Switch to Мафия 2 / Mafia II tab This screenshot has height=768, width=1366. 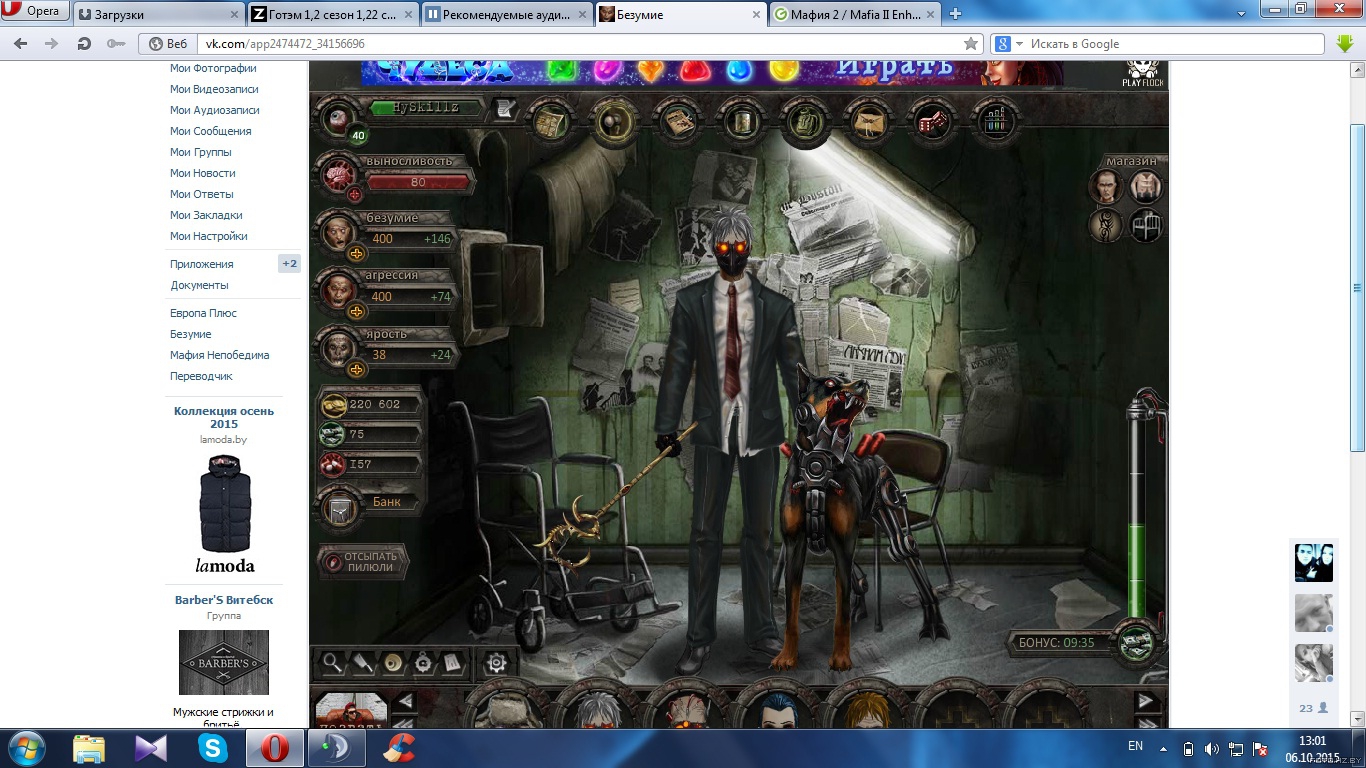pyautogui.click(x=855, y=14)
